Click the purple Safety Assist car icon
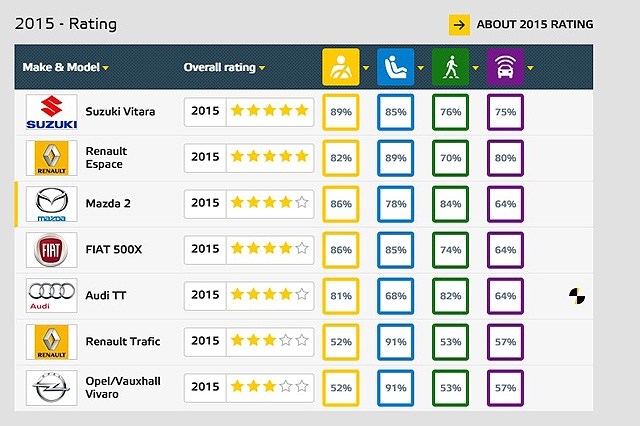The height and width of the screenshot is (426, 640). [x=505, y=67]
